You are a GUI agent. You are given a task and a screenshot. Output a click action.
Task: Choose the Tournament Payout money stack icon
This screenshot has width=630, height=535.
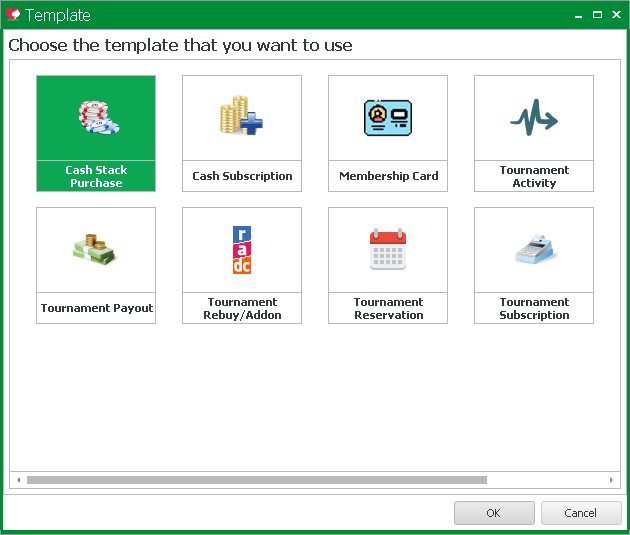tap(94, 249)
